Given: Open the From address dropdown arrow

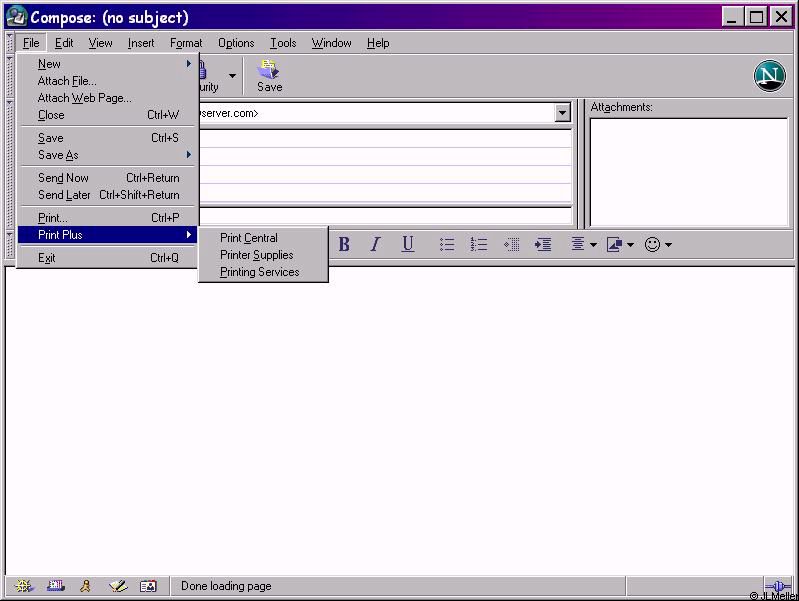Looking at the screenshot, I should point(562,113).
